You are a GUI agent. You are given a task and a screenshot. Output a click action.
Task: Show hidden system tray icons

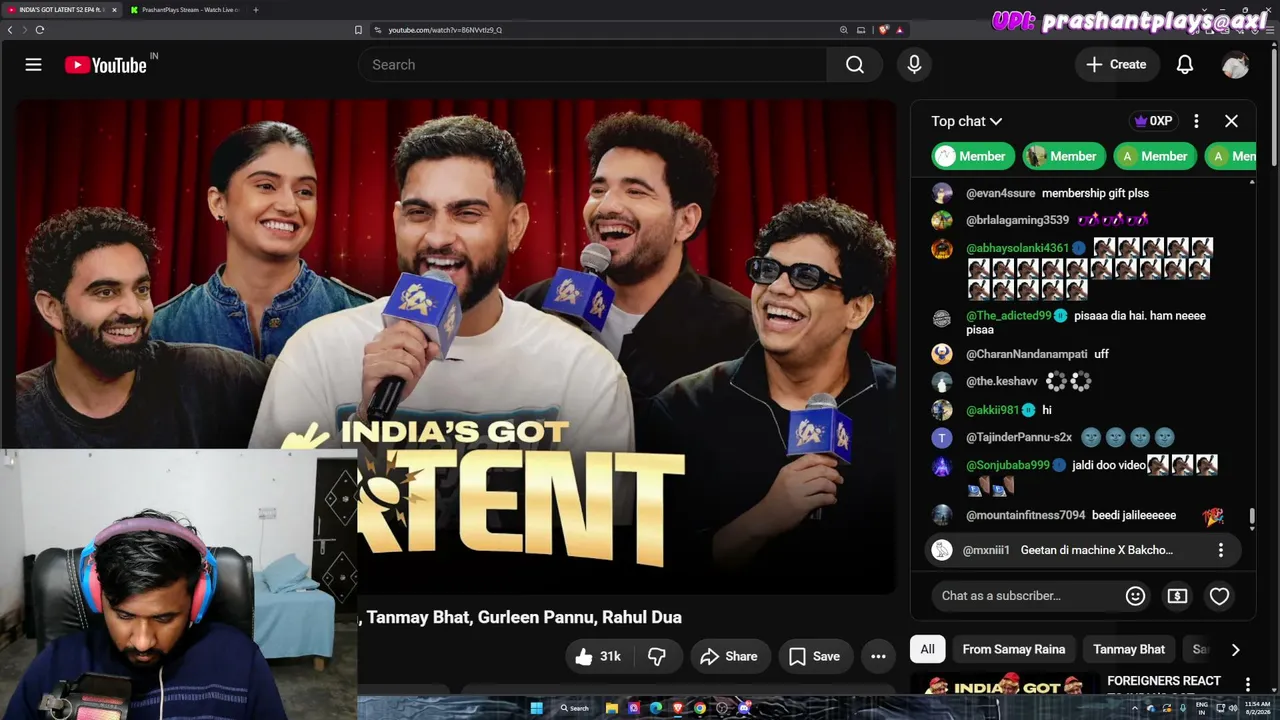(x=1134, y=708)
